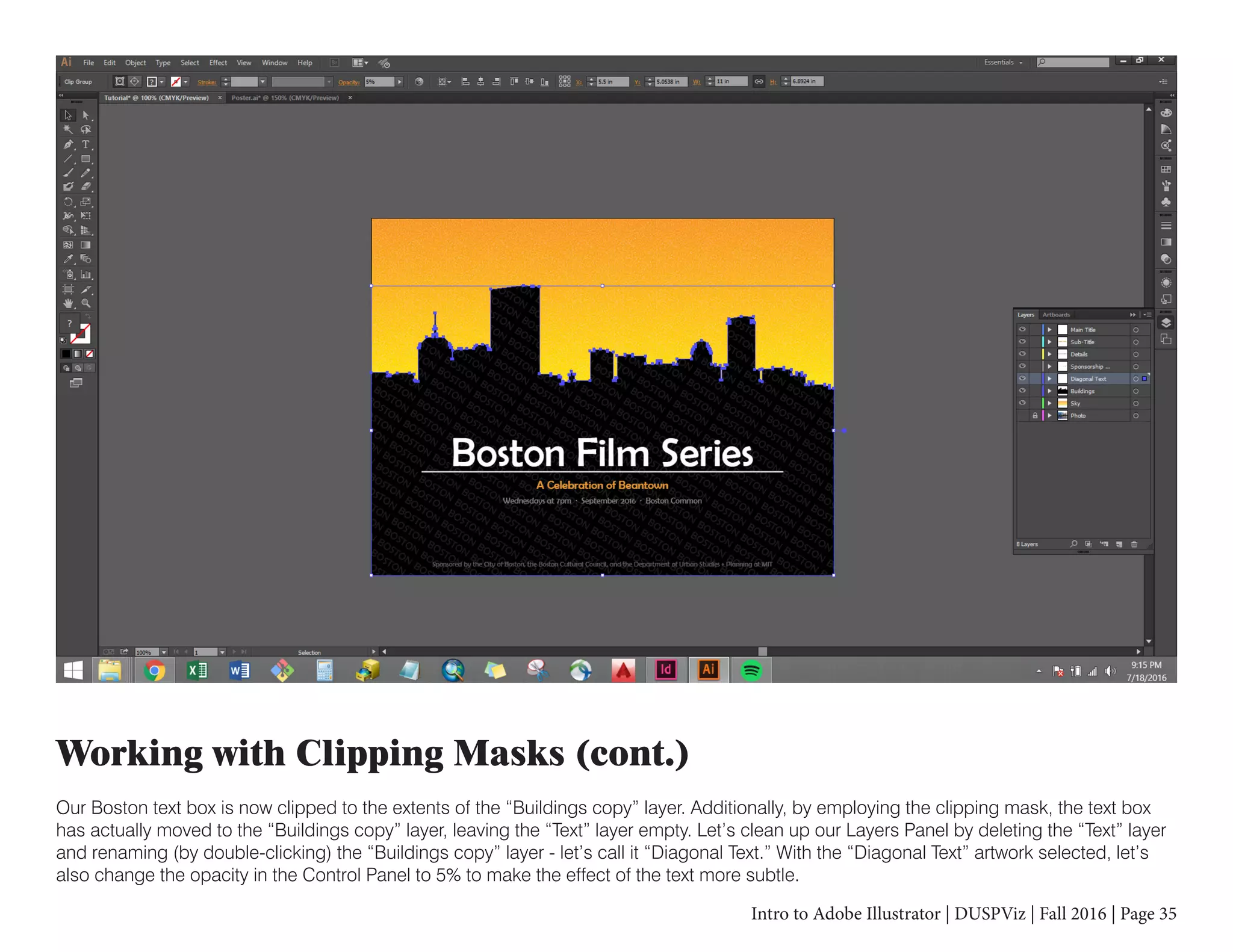The height and width of the screenshot is (952, 1233).
Task: Open the Layers panel dock icon
Action: (1166, 323)
